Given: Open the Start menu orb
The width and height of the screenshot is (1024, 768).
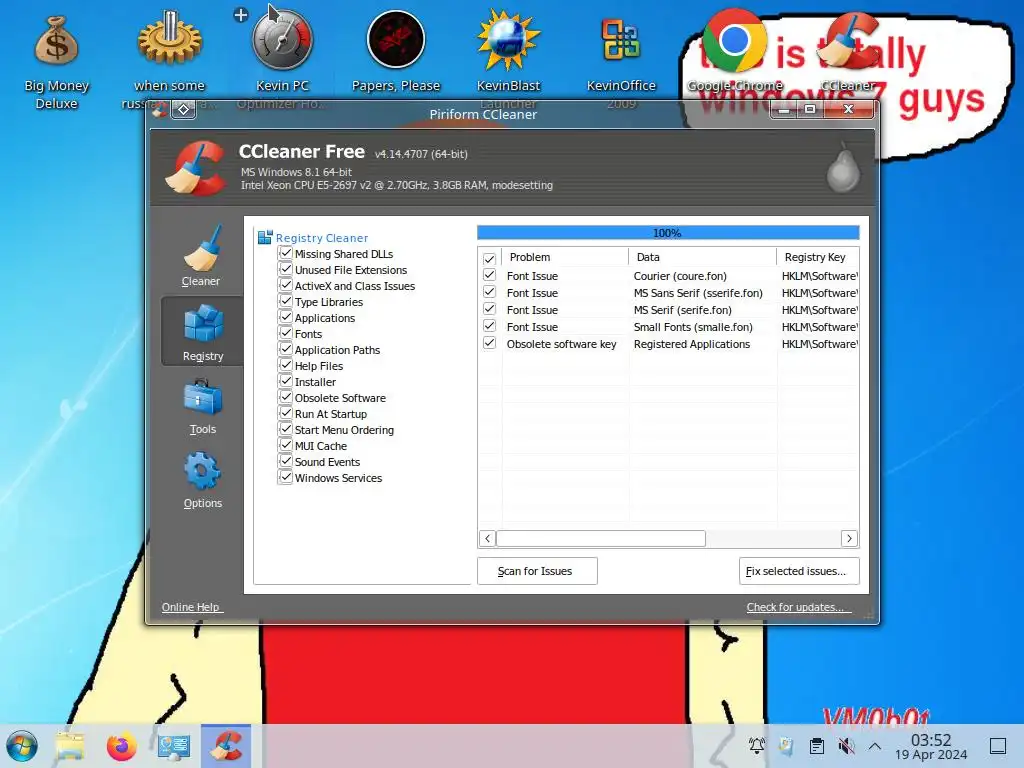Looking at the screenshot, I should point(22,746).
